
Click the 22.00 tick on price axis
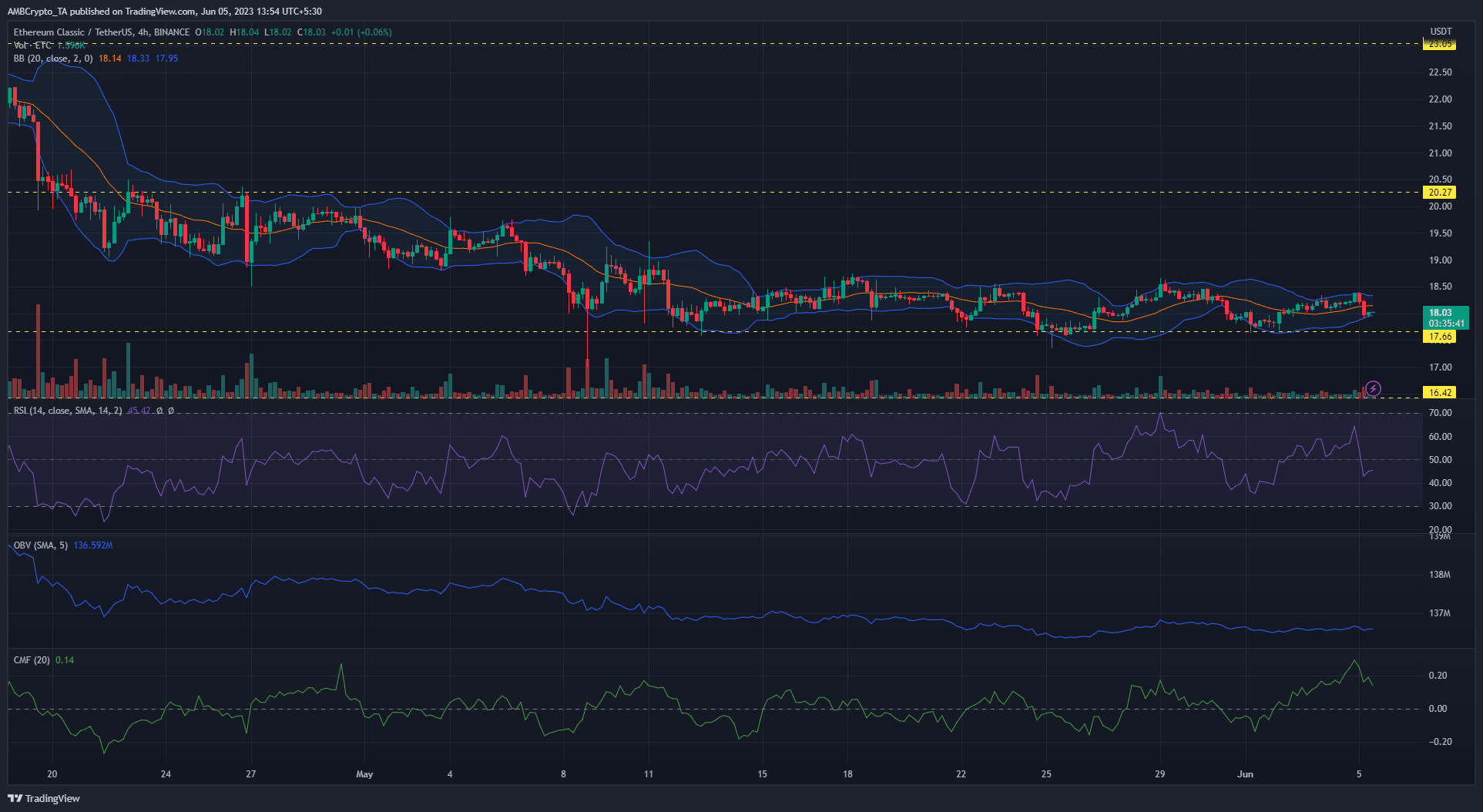pos(1440,99)
